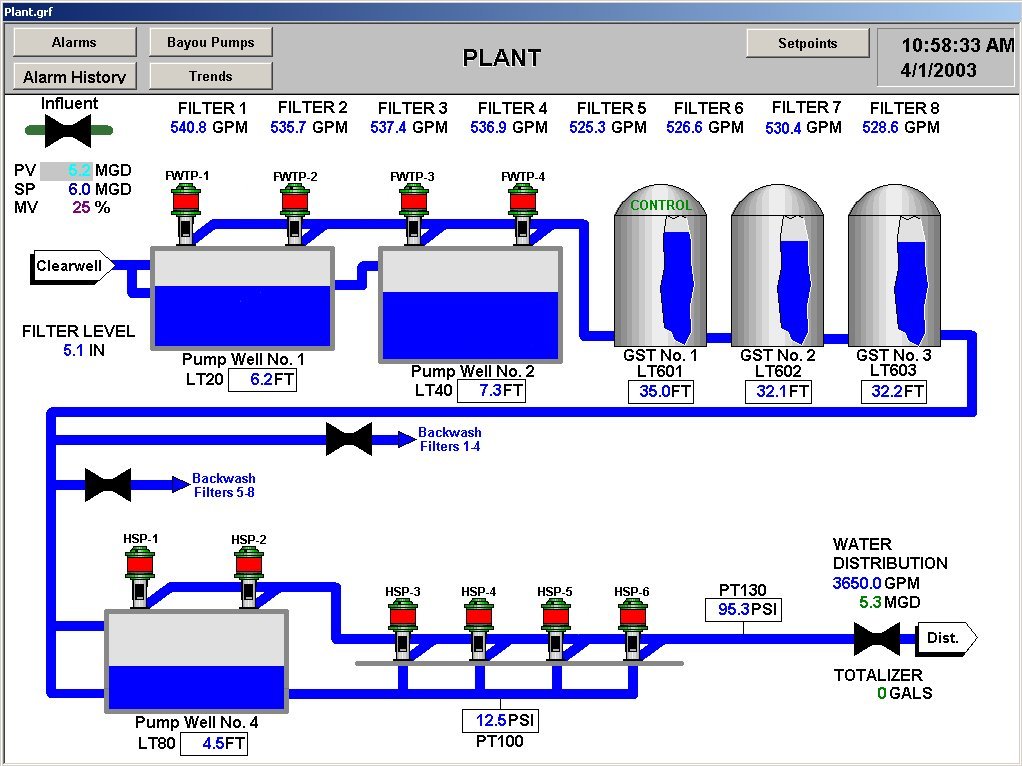The image size is (1022, 766).
Task: Select high service pump HSP-6
Action: pos(632,629)
